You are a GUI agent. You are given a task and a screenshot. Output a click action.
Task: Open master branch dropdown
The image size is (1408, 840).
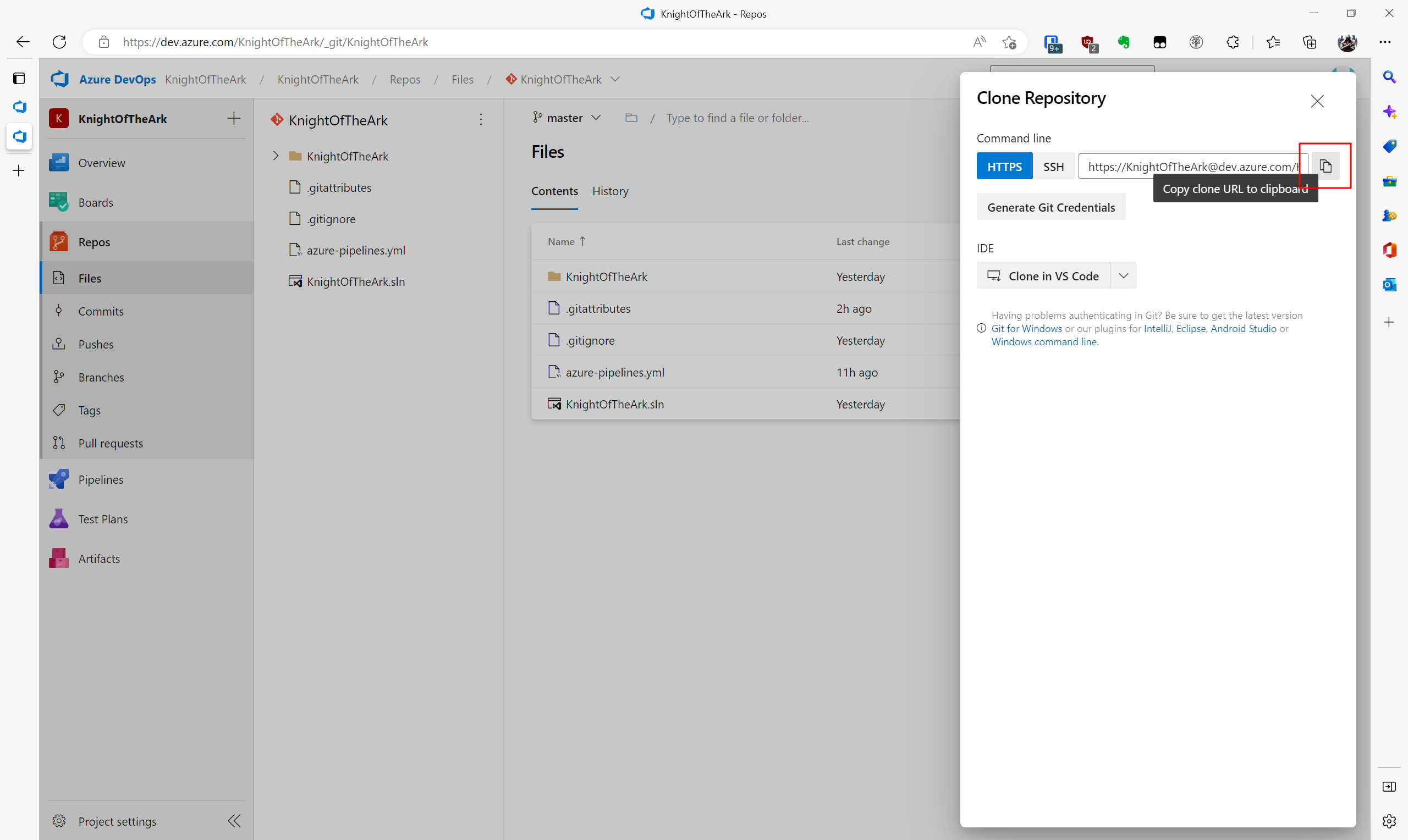click(566, 118)
